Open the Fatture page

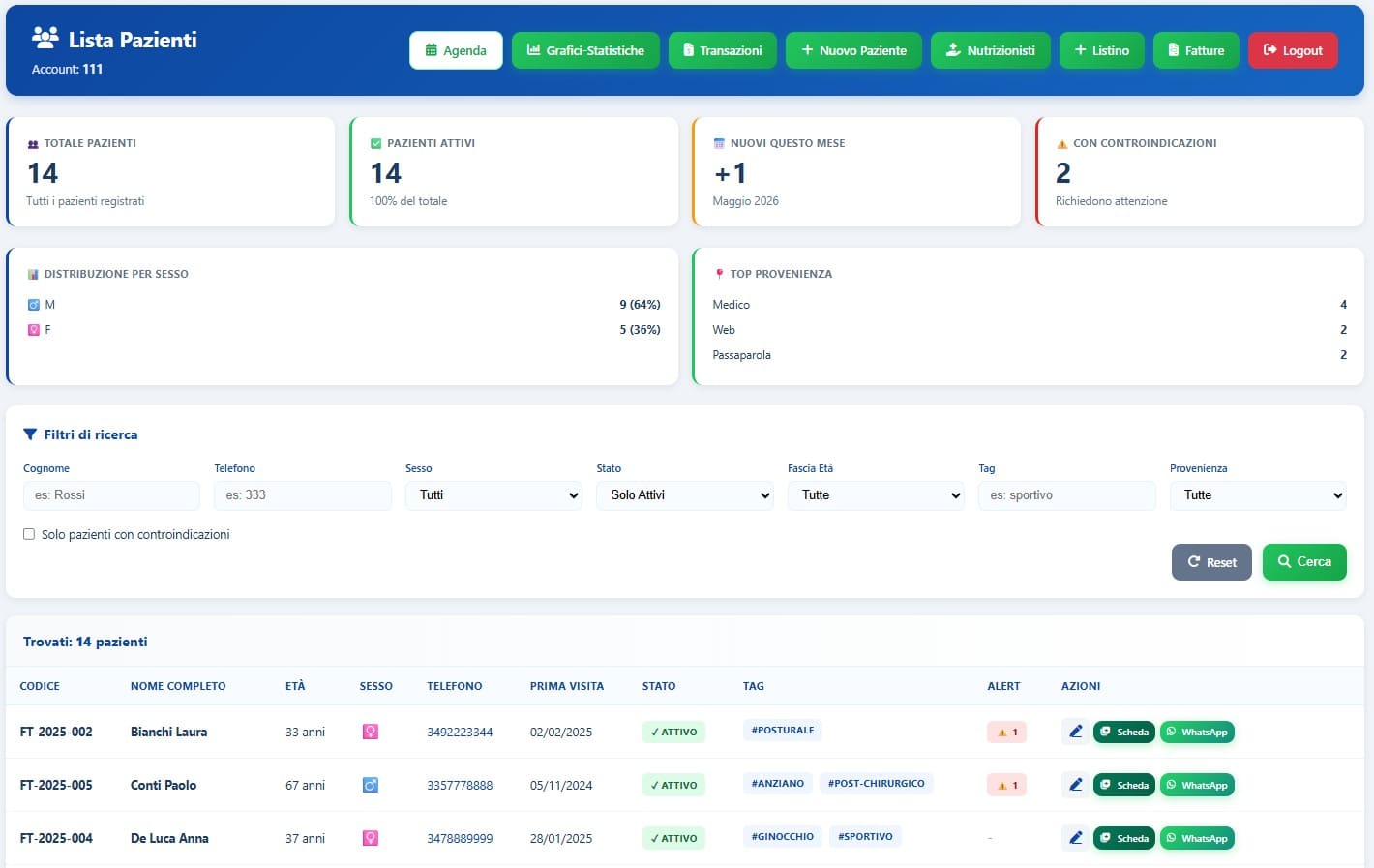point(1196,50)
